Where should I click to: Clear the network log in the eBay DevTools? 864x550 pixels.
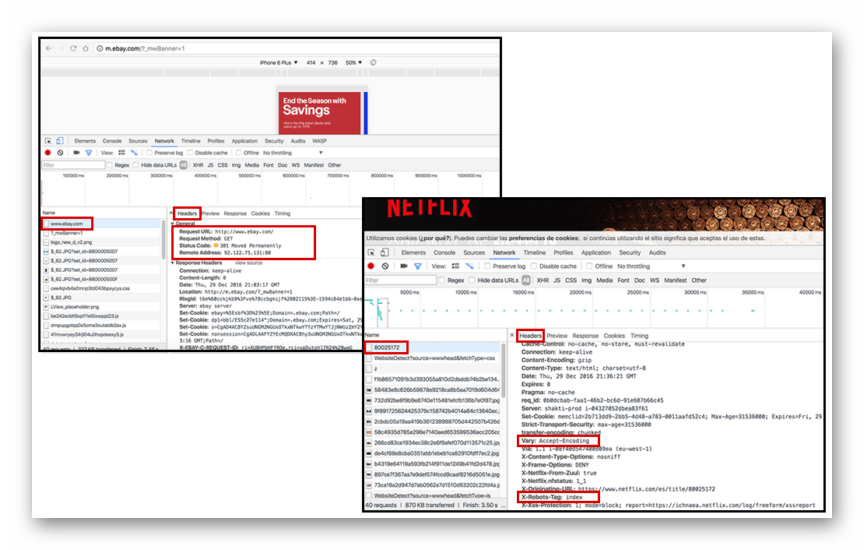tap(60, 153)
